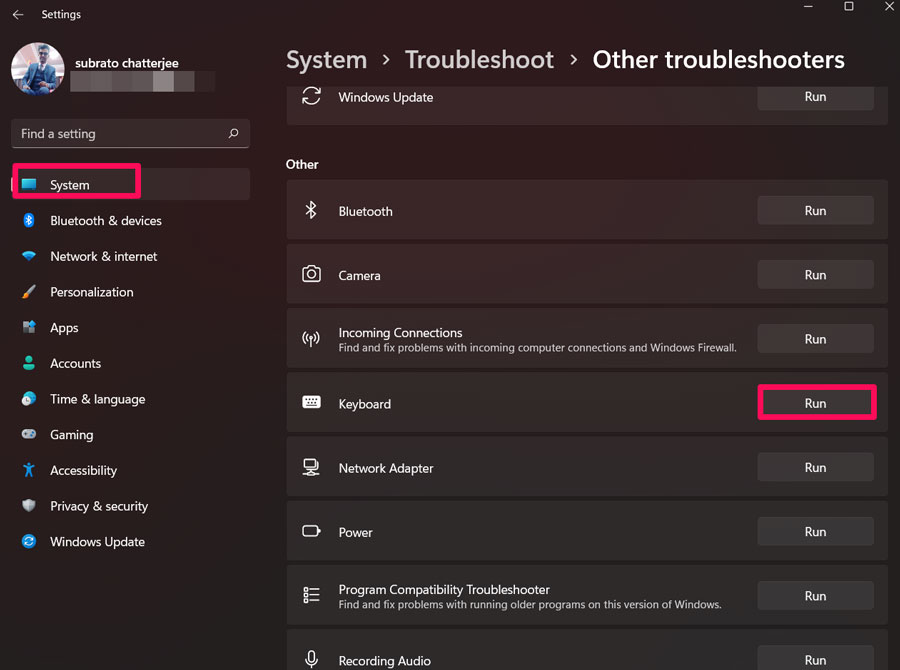The height and width of the screenshot is (670, 900).
Task: Click the Apps sidebar icon
Action: (x=29, y=327)
